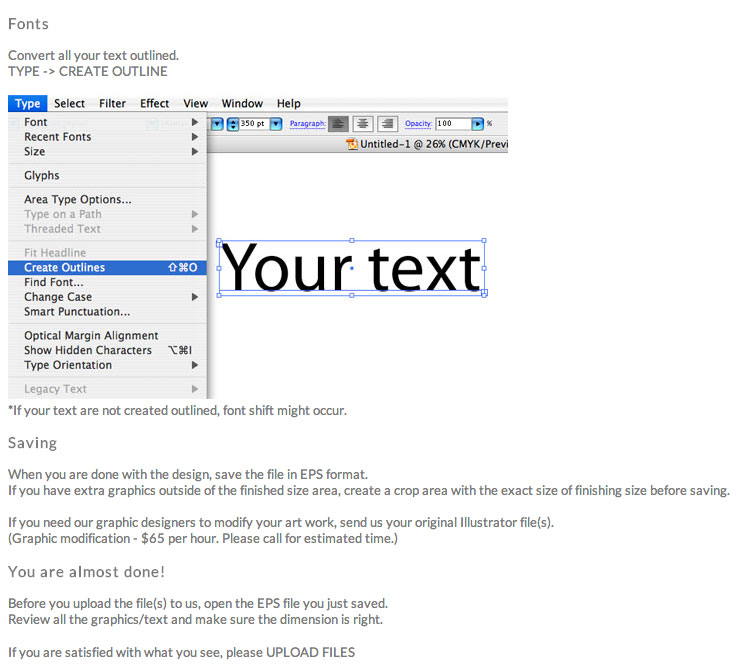
Task: Click the Untitled-1 document file icon
Action: 352,144
